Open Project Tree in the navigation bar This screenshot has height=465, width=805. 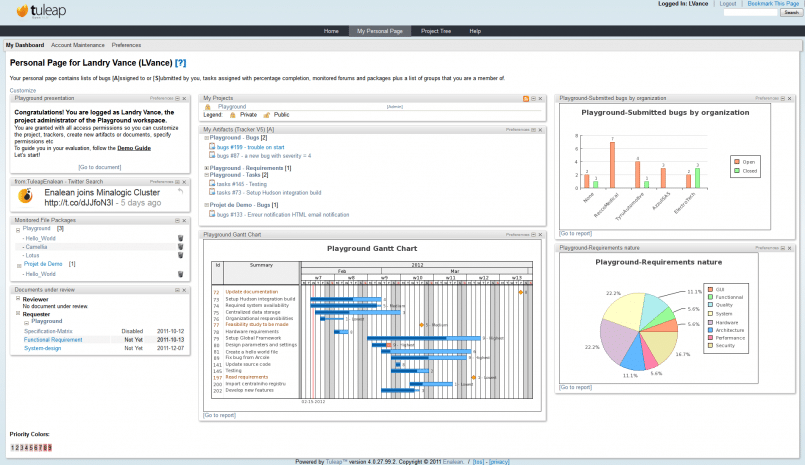(436, 31)
